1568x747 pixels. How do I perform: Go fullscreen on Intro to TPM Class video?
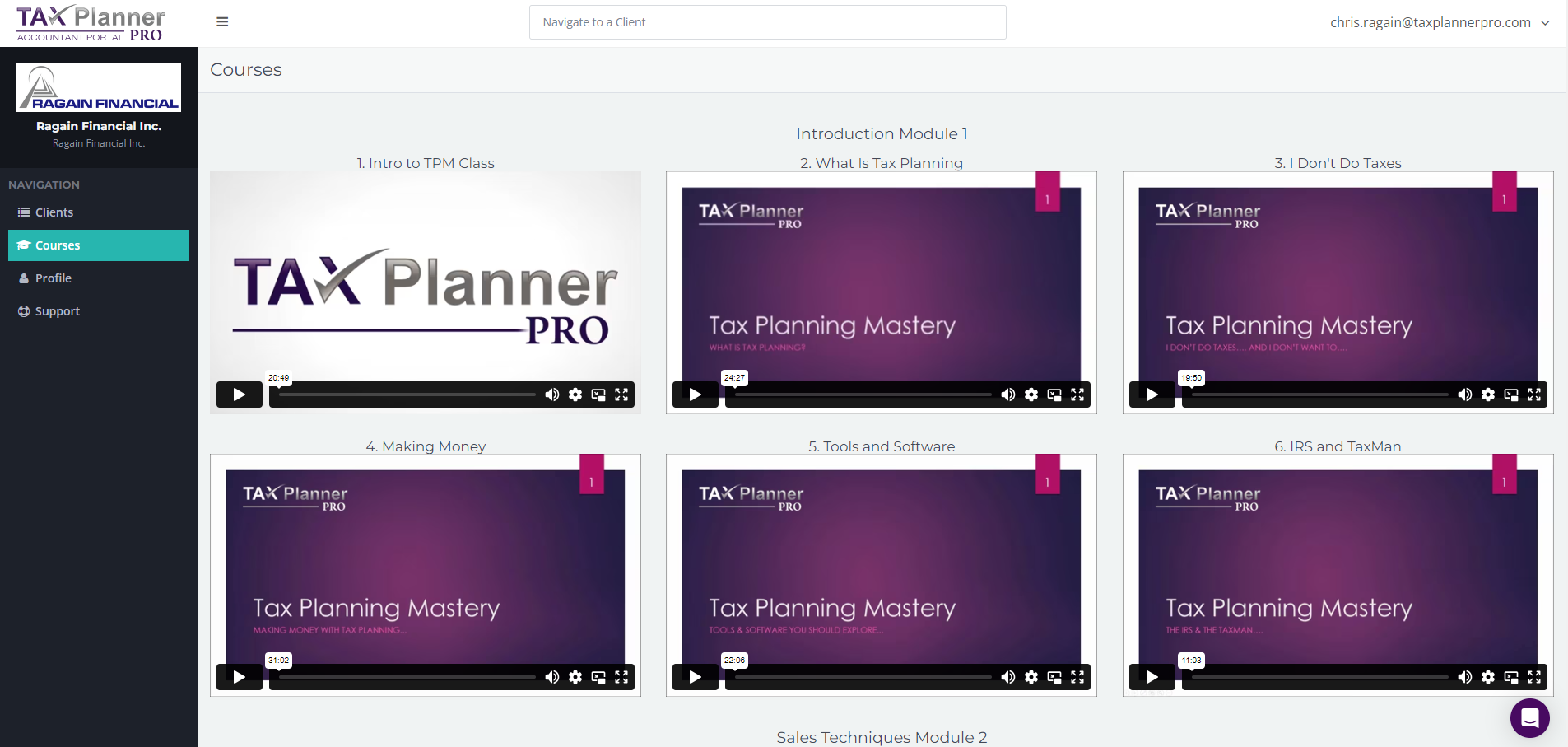point(621,395)
